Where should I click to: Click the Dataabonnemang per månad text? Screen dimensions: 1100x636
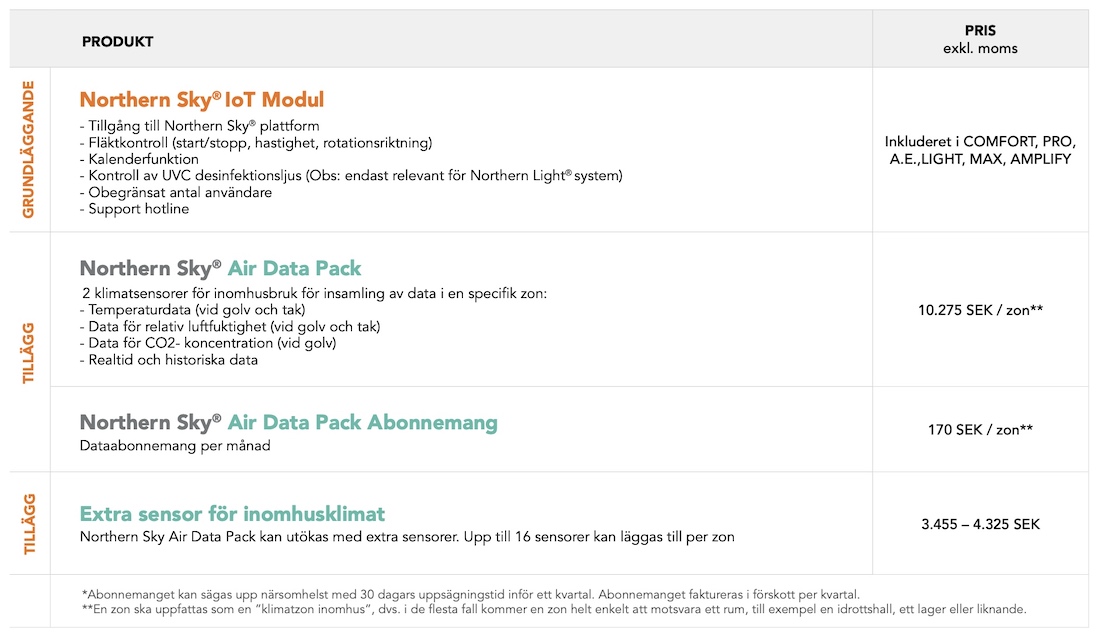(x=175, y=445)
